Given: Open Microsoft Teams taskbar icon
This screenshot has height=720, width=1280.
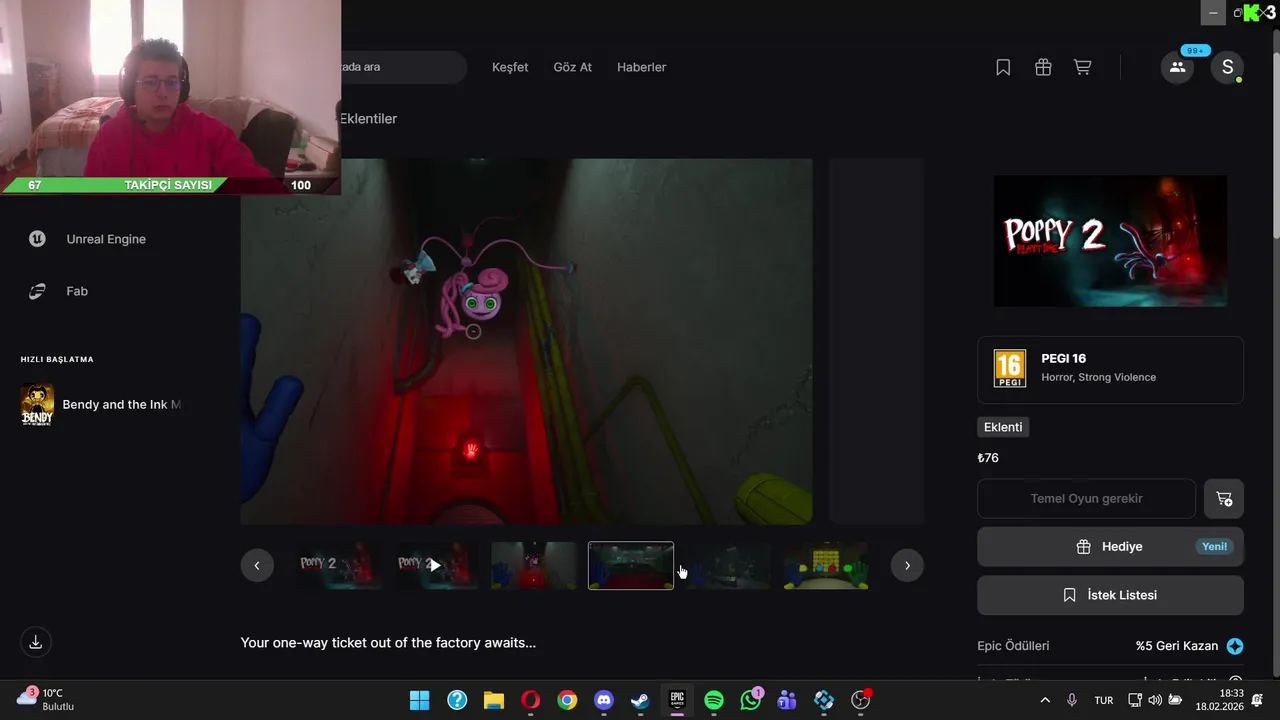Looking at the screenshot, I should pyautogui.click(x=787, y=700).
